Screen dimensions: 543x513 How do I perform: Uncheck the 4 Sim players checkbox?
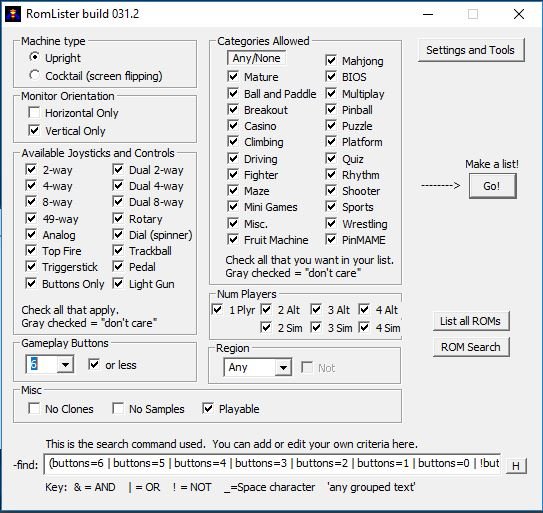click(x=364, y=327)
